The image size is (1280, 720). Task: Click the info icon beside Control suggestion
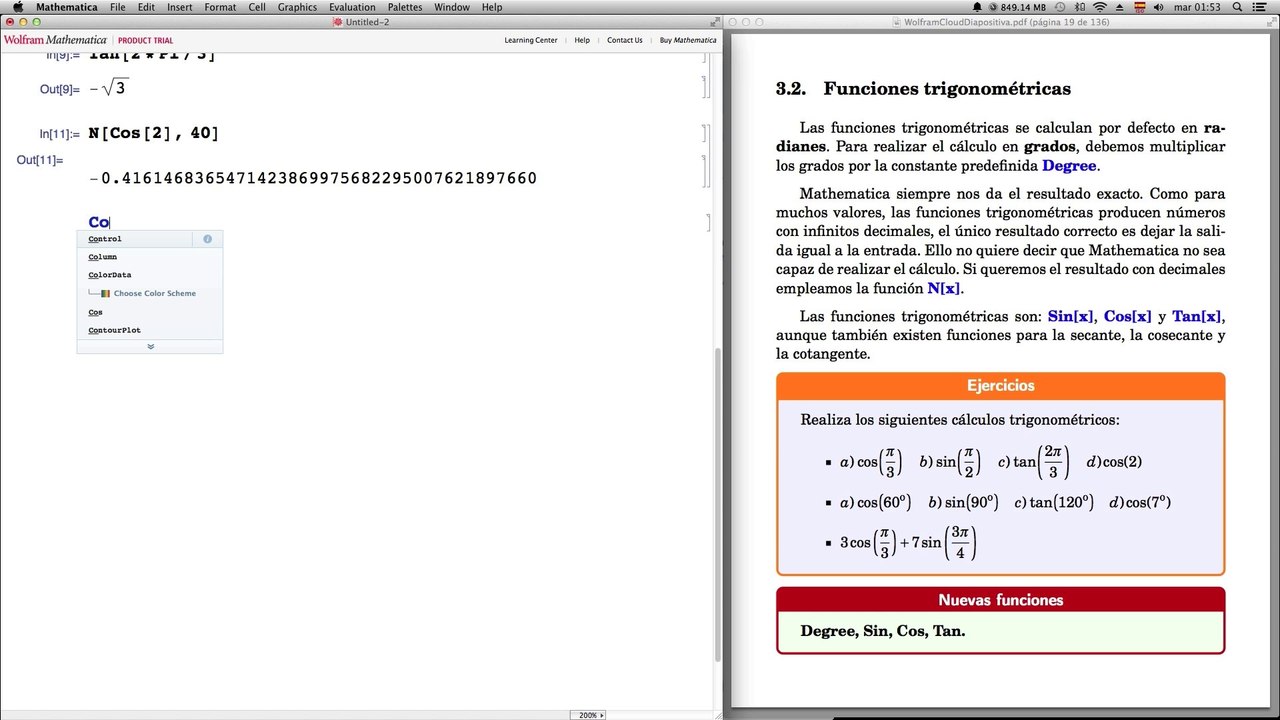point(208,239)
